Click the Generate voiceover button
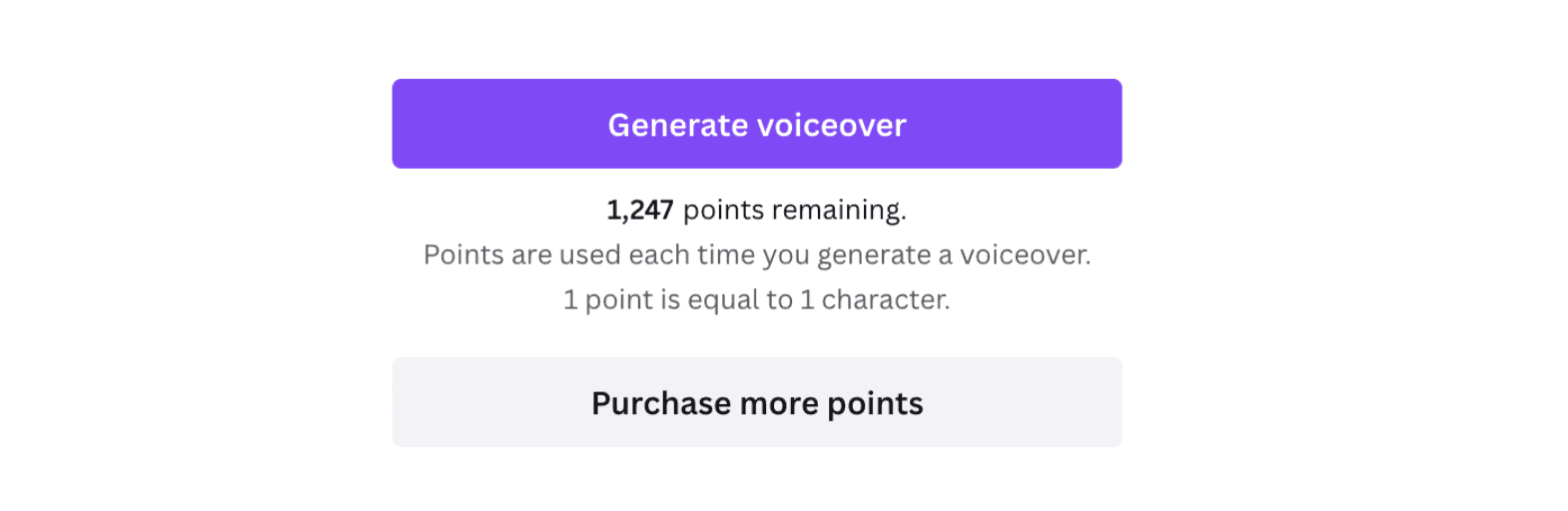Viewport: 1568px width, 511px height. 757,124
